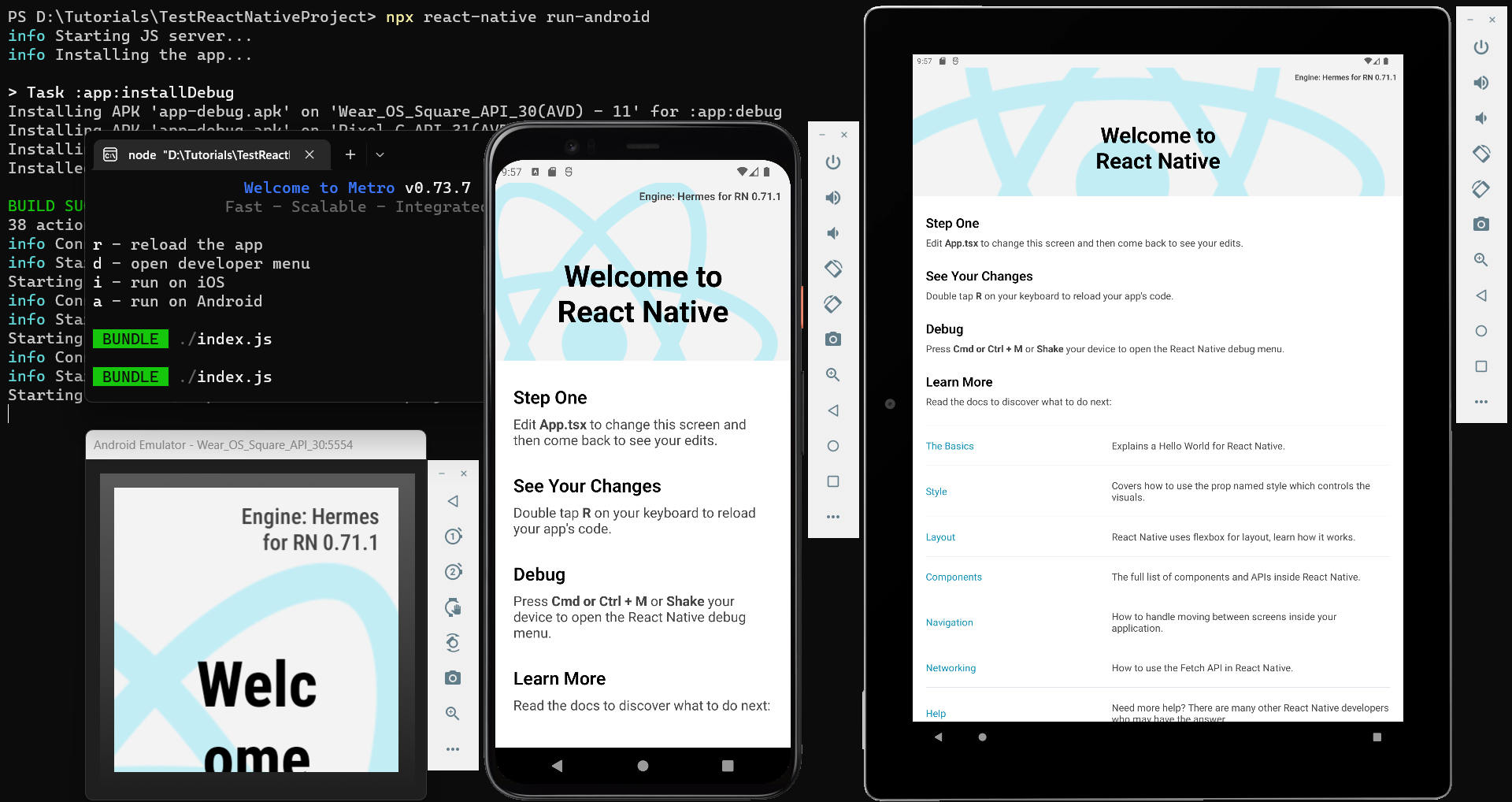Click 'r - reload the app' line in Metro terminal
The width and height of the screenshot is (1512, 802).
point(178,244)
